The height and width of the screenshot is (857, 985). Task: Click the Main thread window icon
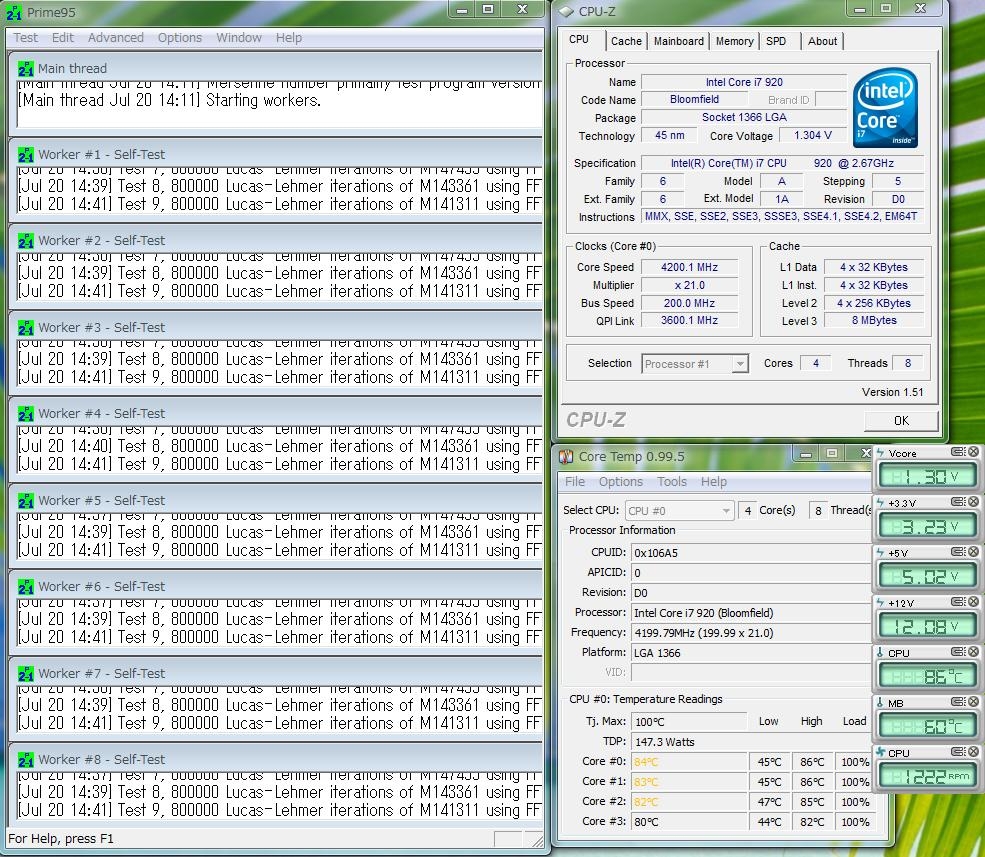click(26, 69)
